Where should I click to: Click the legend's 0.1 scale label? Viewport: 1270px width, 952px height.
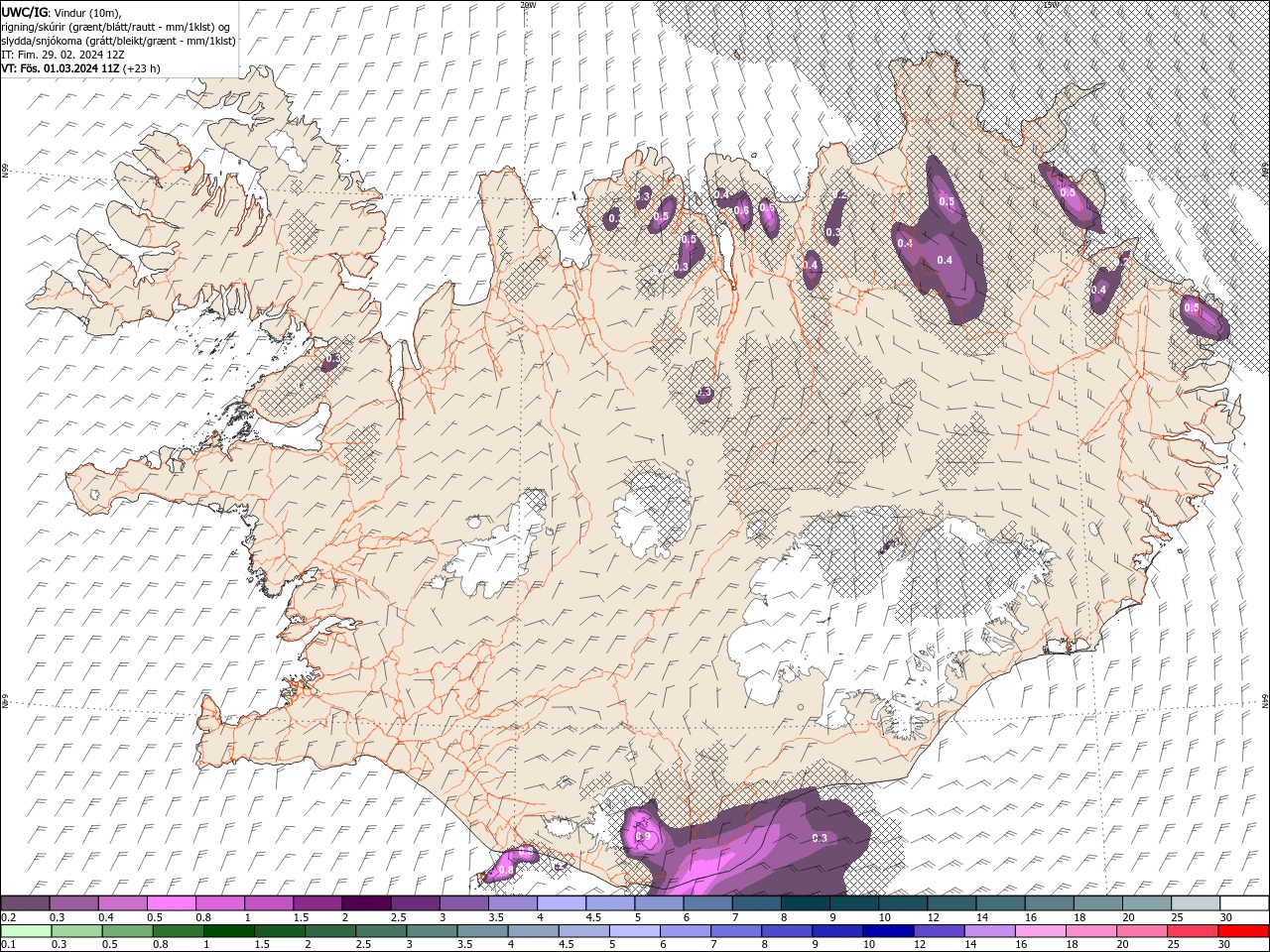(x=7, y=944)
